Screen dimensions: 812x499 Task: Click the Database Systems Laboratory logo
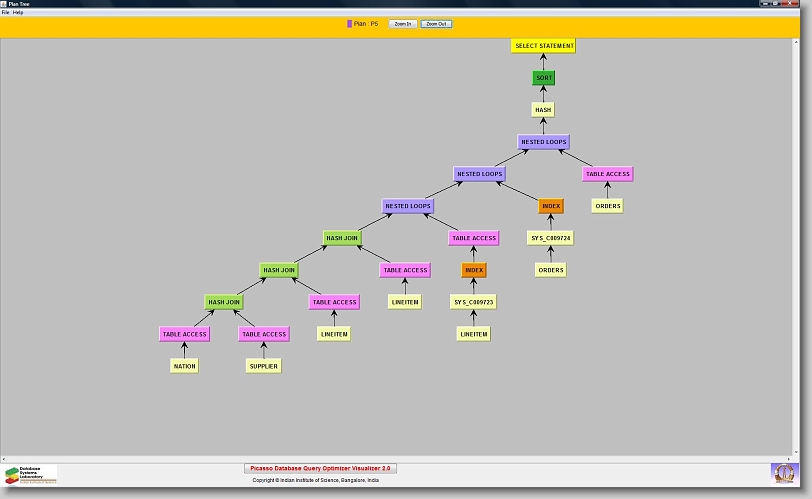(31, 474)
